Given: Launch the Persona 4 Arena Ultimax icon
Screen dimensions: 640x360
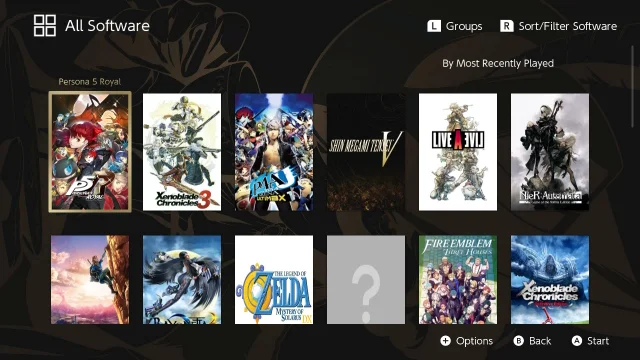Looking at the screenshot, I should point(274,152).
